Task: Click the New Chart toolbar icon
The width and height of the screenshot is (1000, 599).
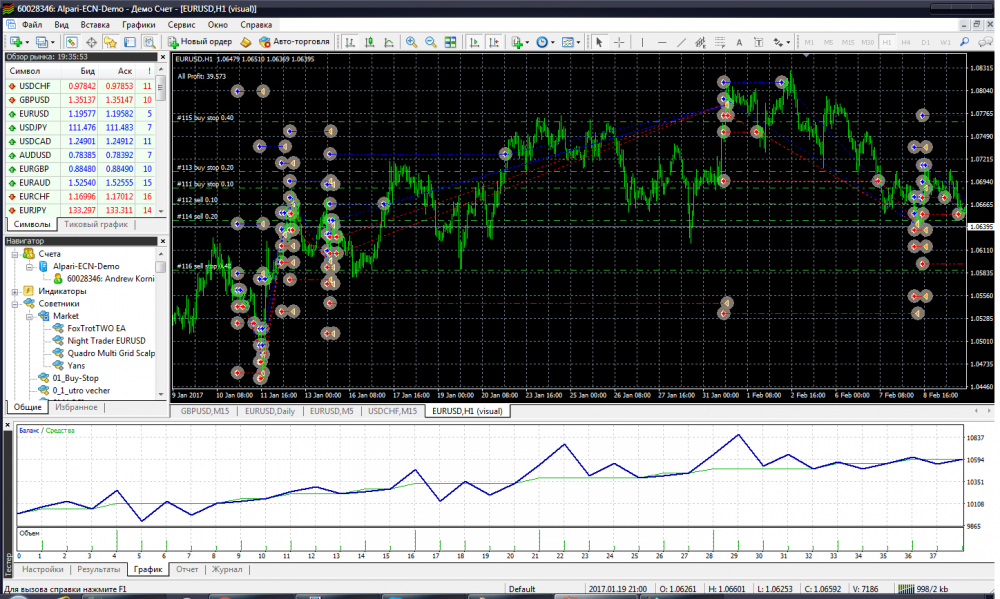Action: click(x=15, y=42)
